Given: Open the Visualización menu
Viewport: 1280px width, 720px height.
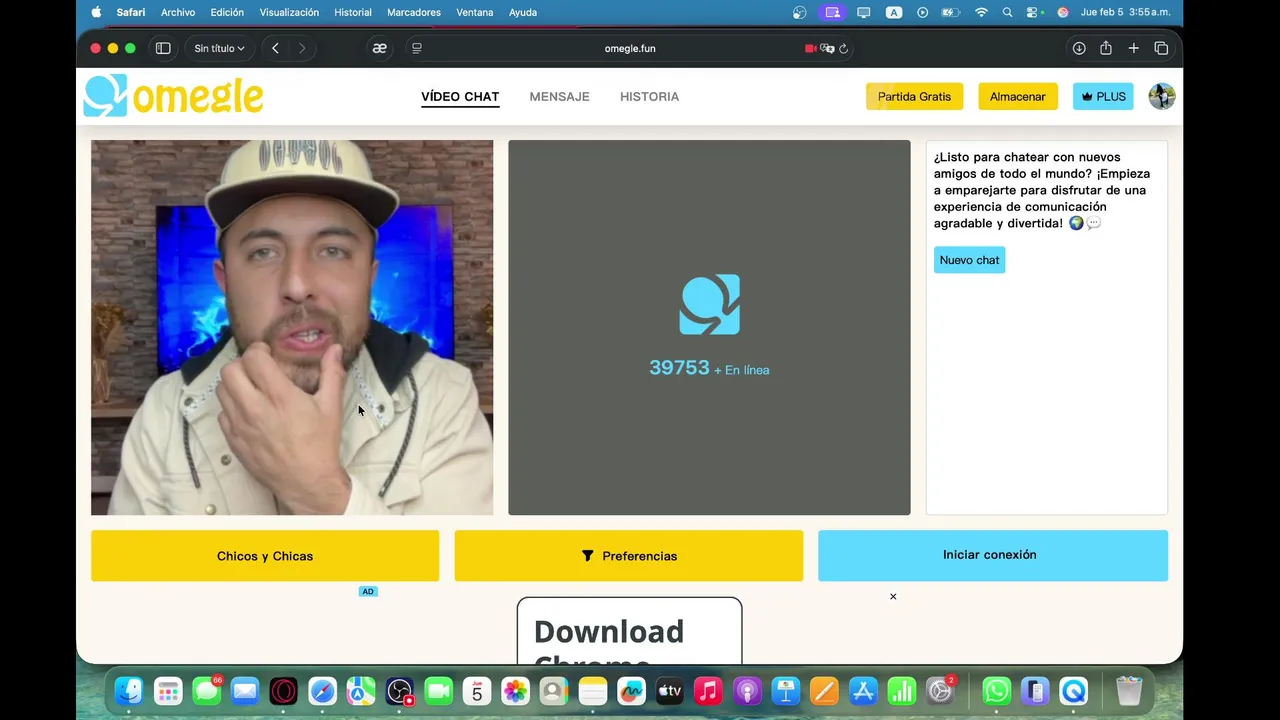Looking at the screenshot, I should [x=289, y=12].
